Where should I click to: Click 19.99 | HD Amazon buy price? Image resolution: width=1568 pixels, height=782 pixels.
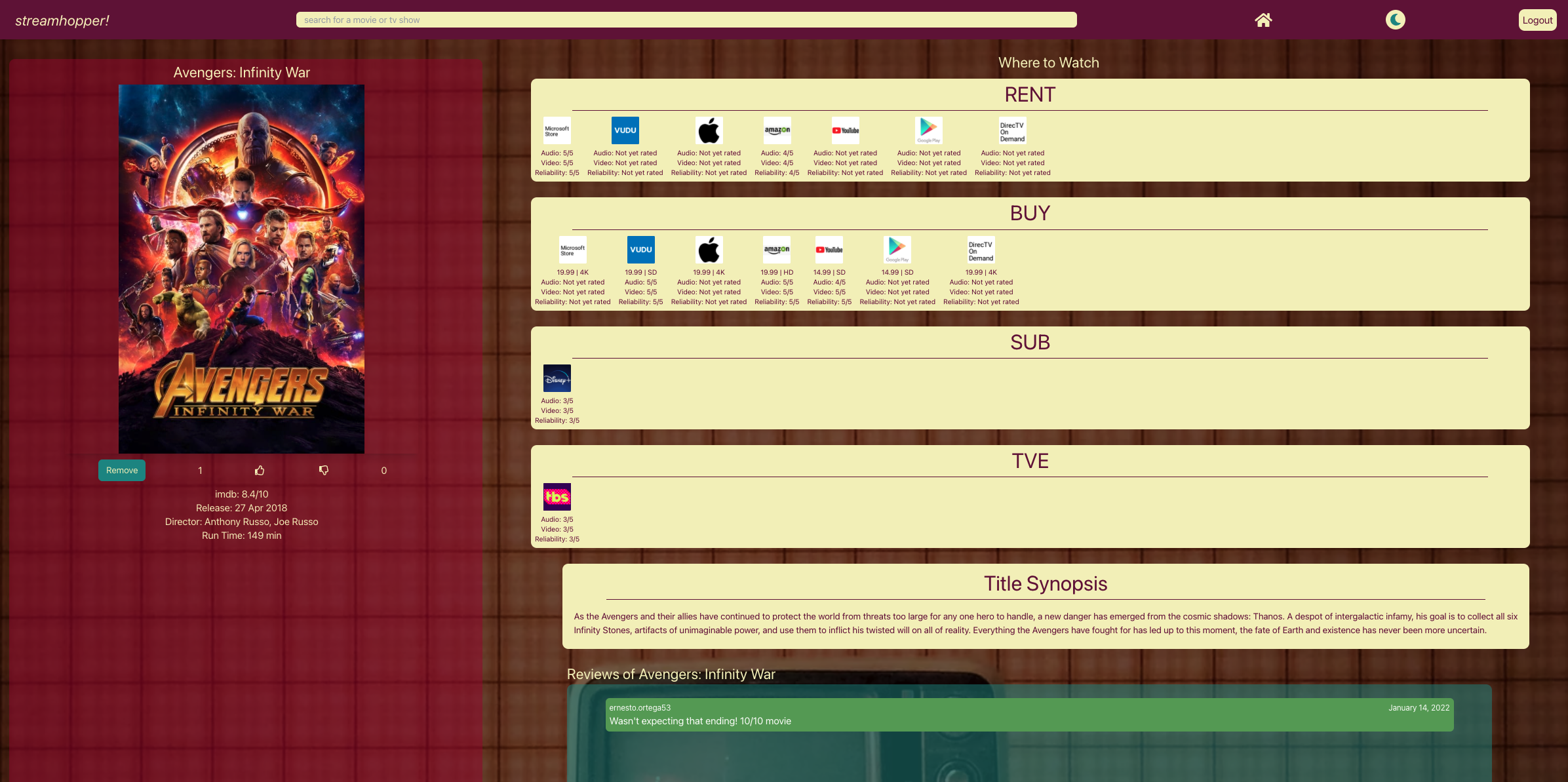[x=777, y=272]
